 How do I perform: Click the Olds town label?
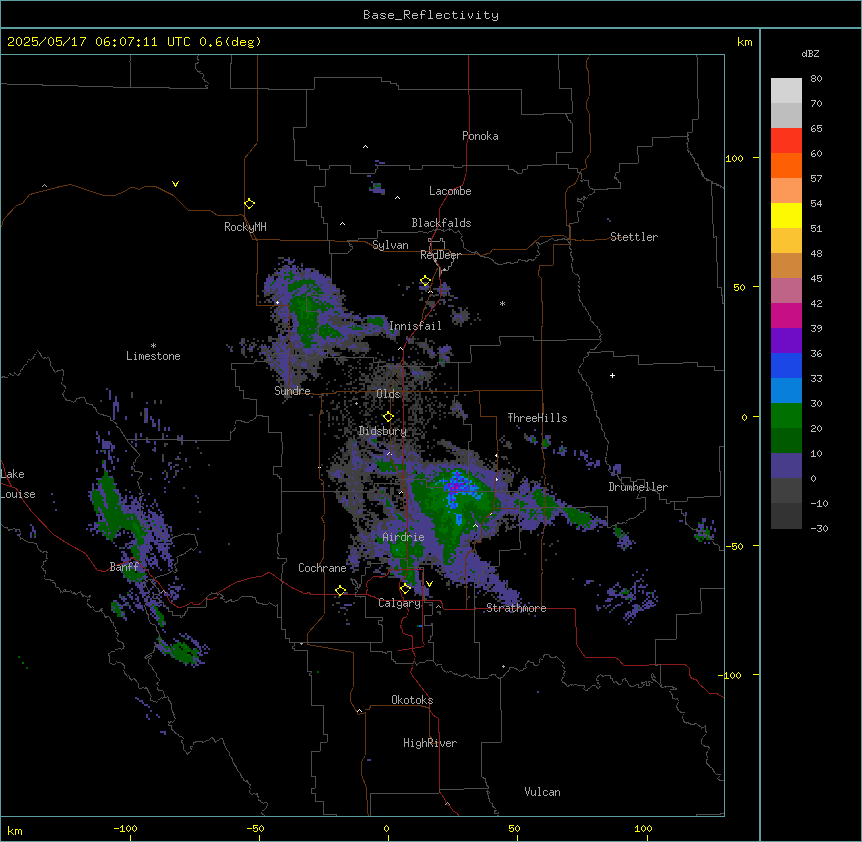coord(388,394)
